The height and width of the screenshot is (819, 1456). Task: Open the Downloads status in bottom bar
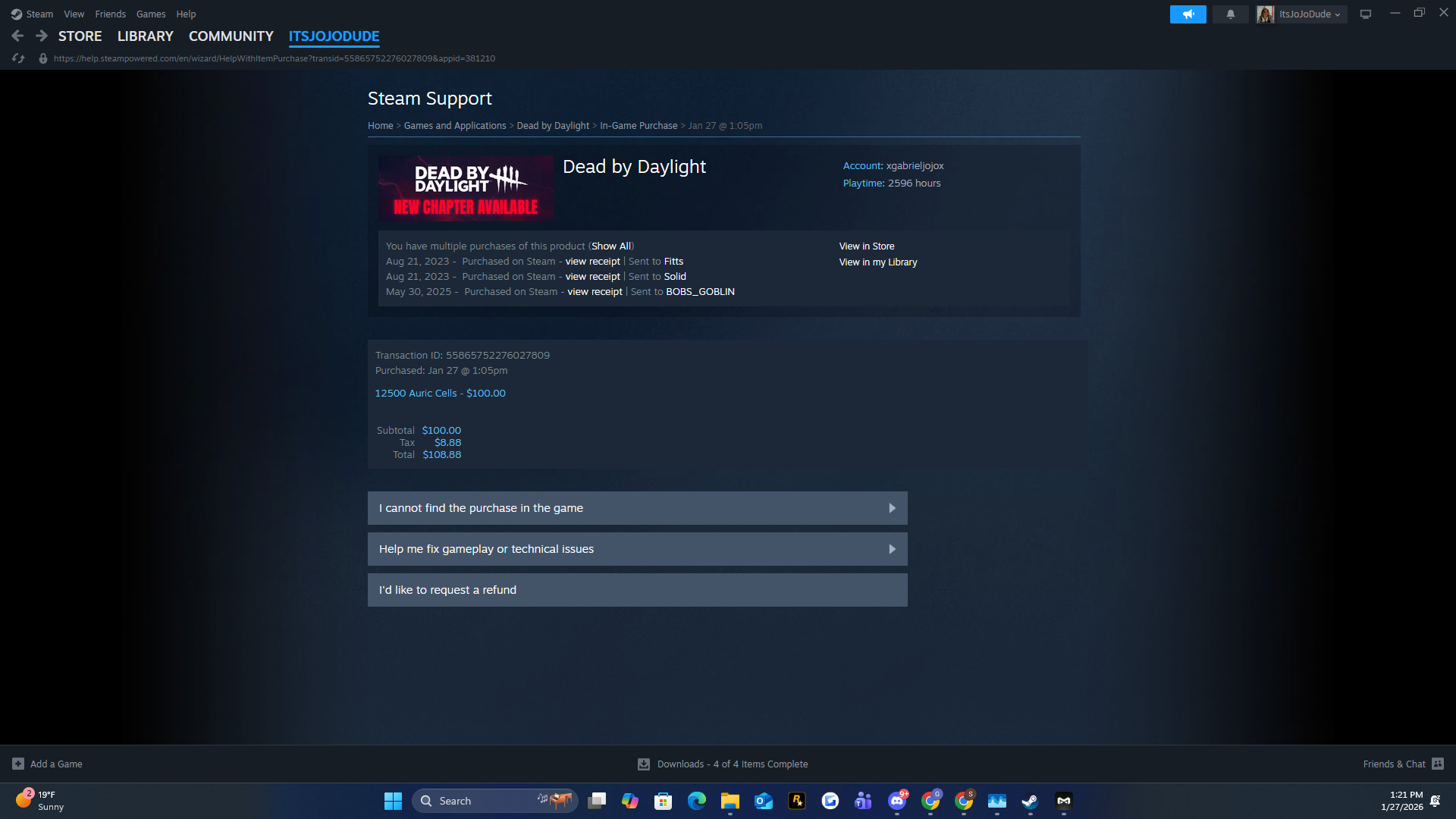click(723, 764)
